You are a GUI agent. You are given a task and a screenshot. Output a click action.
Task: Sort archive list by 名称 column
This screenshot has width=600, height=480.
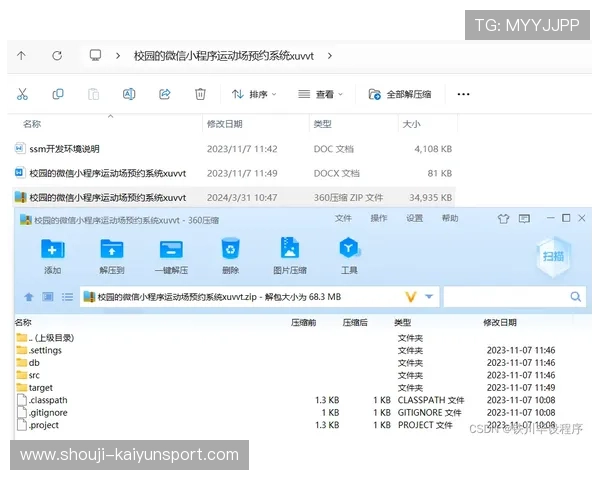23,323
